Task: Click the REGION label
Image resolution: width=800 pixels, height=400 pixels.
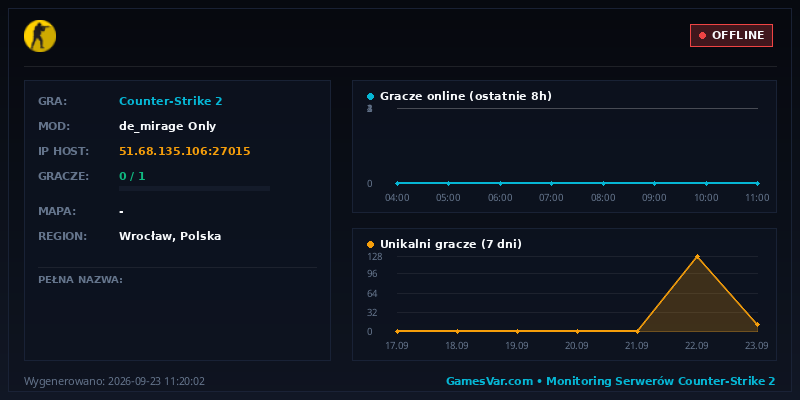Action: click(63, 236)
